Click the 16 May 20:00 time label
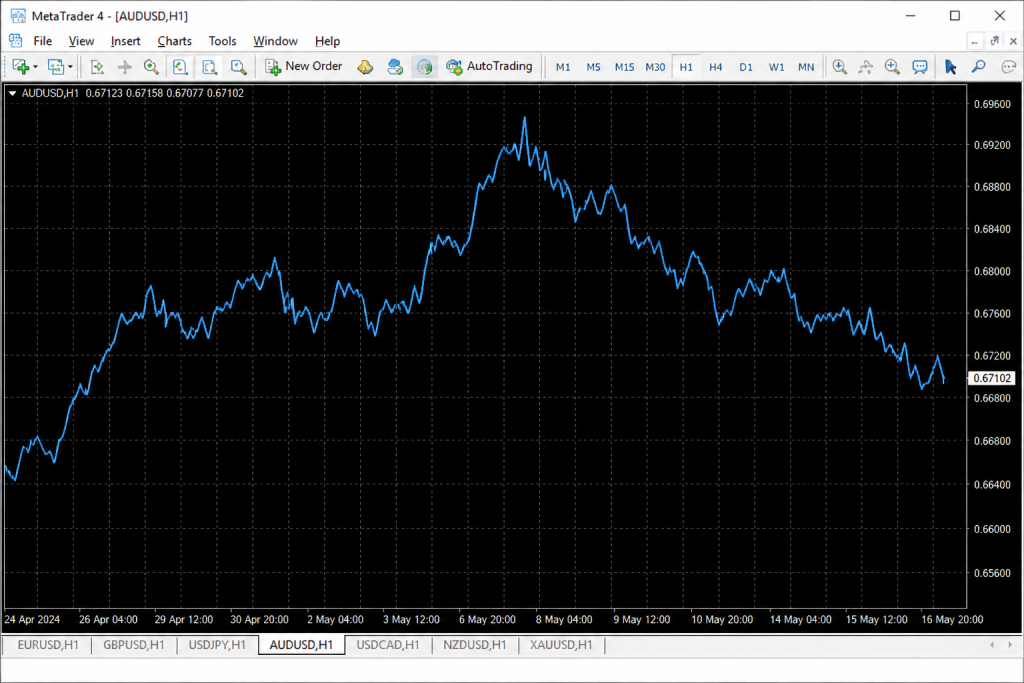Viewport: 1024px width, 683px height. click(952, 619)
